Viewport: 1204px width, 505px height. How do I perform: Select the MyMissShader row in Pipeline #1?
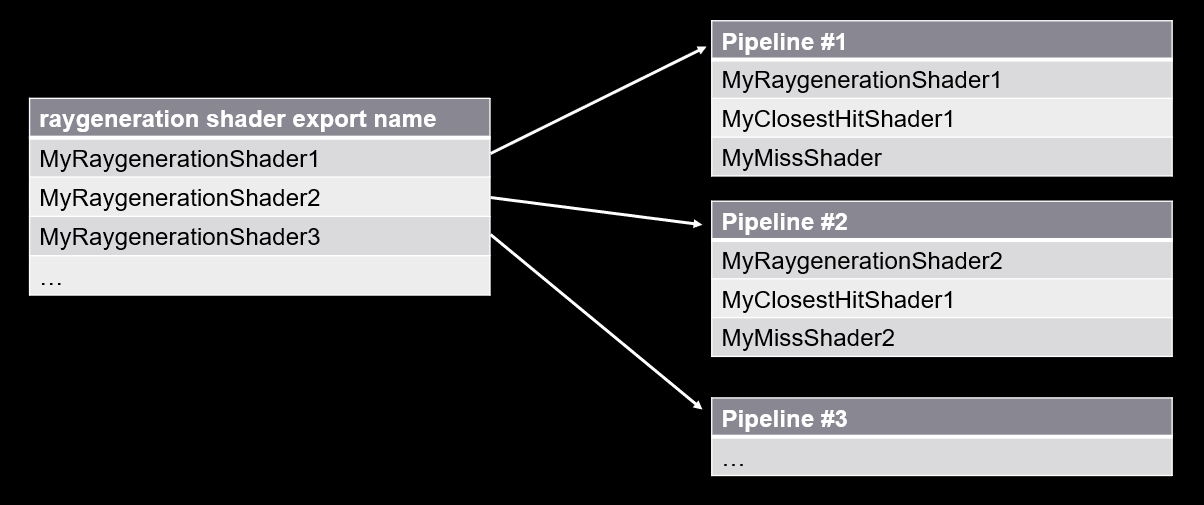pyautogui.click(x=941, y=158)
